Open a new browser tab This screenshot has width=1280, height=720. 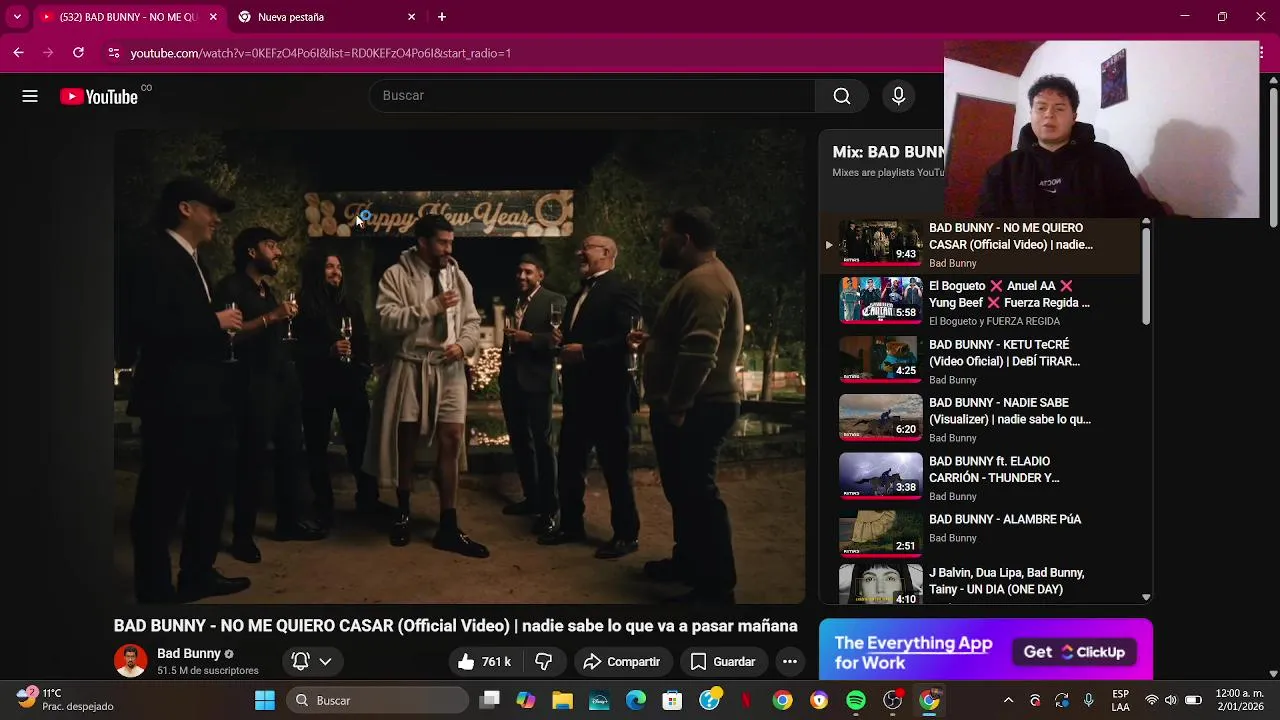(x=442, y=17)
